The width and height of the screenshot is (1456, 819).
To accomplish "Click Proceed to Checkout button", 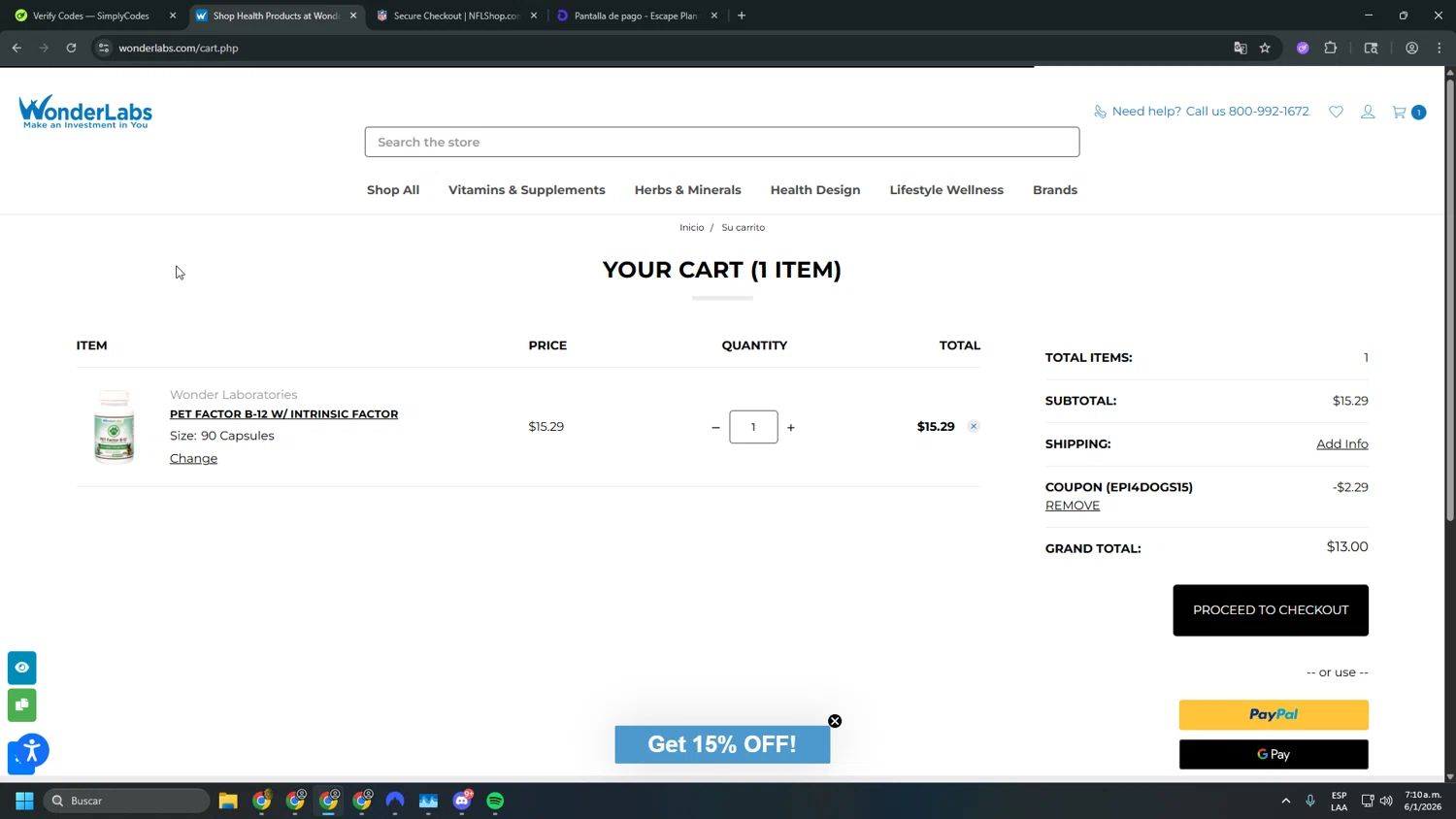I will (1271, 610).
